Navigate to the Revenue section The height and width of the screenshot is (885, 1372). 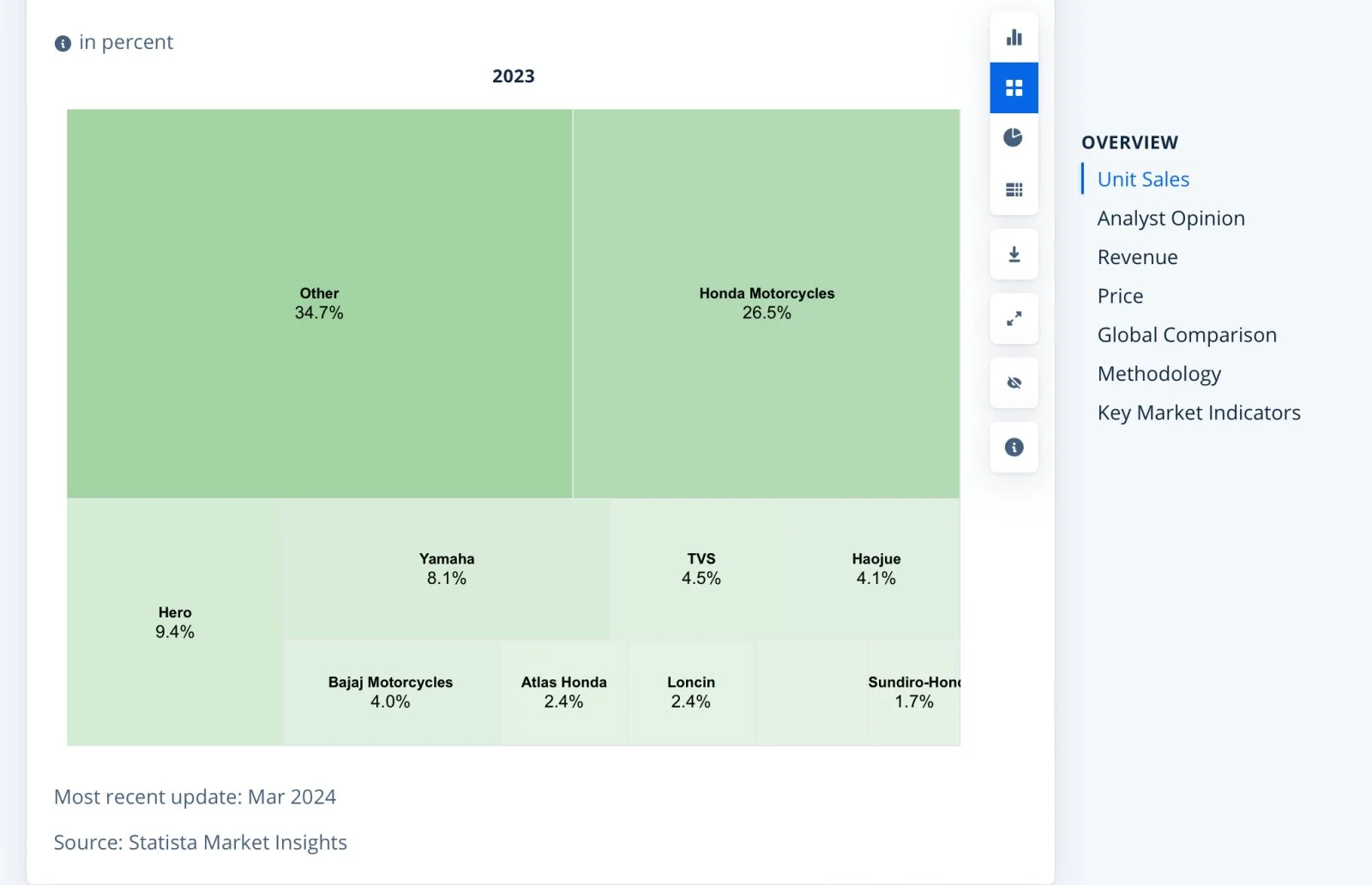[x=1137, y=257]
